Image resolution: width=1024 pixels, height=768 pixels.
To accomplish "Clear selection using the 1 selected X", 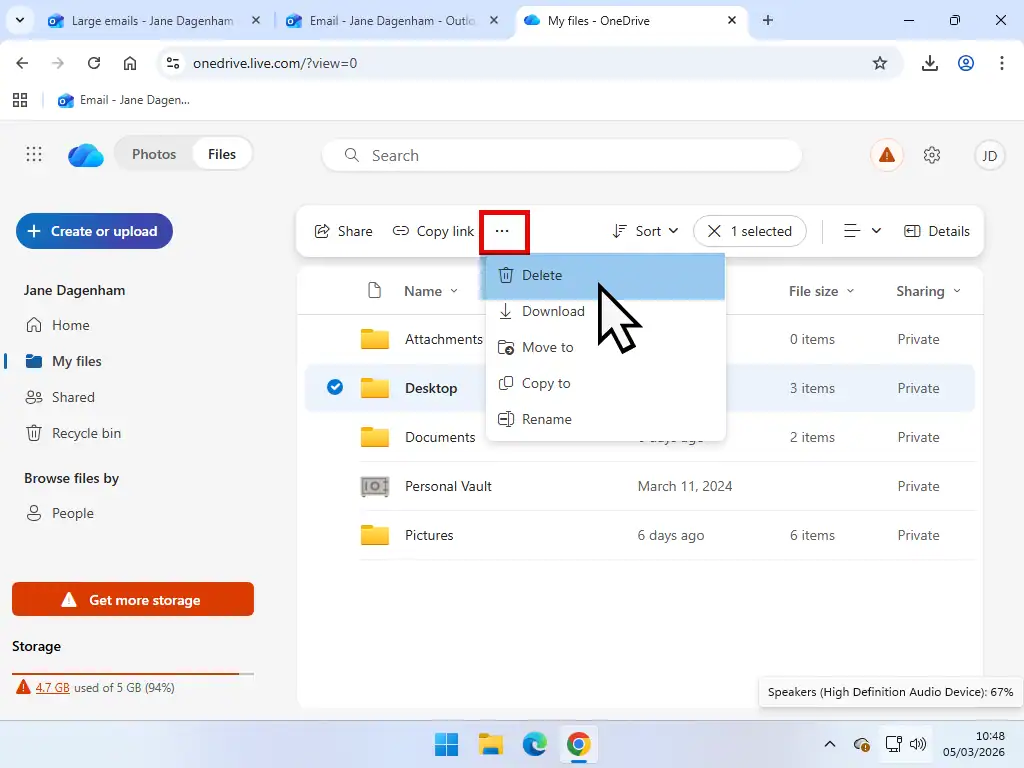I will point(715,231).
